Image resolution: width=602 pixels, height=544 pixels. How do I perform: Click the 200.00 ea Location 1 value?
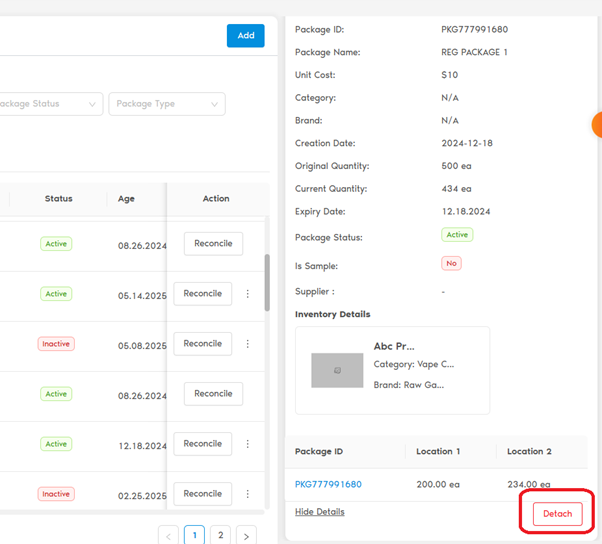click(x=438, y=484)
